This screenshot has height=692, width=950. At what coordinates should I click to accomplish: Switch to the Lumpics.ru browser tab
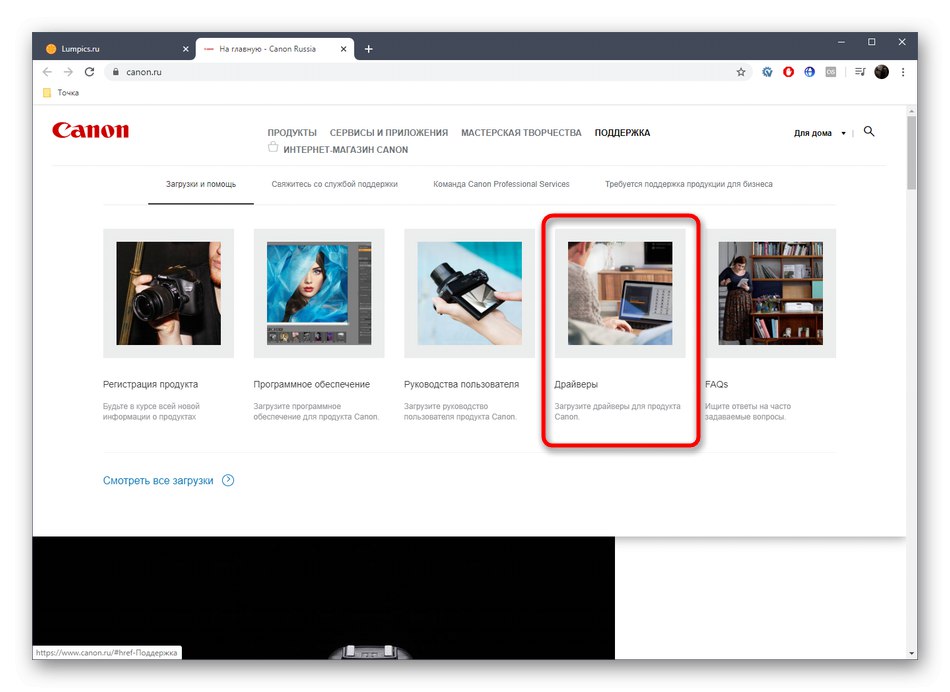115,49
